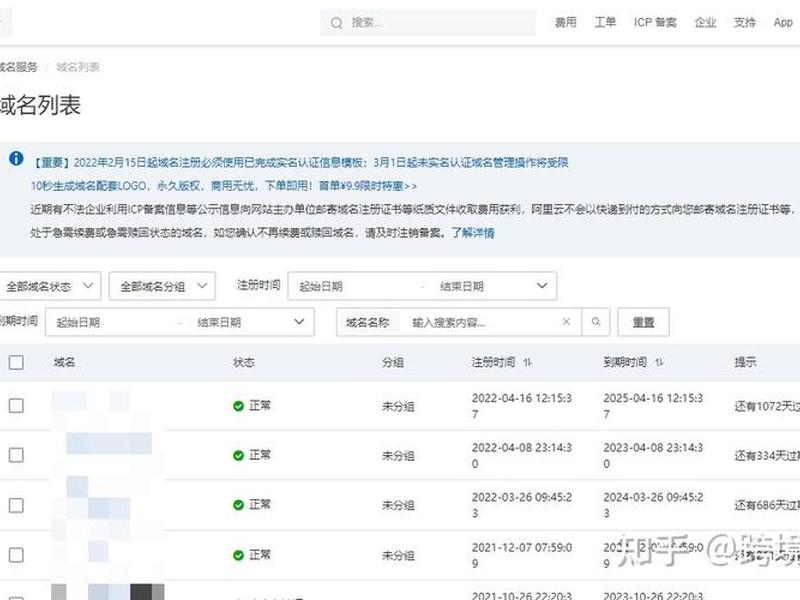Screen dimensions: 800x600
Task: Click expiry date 2025-04-16 12:15:37
Action: pos(653,406)
